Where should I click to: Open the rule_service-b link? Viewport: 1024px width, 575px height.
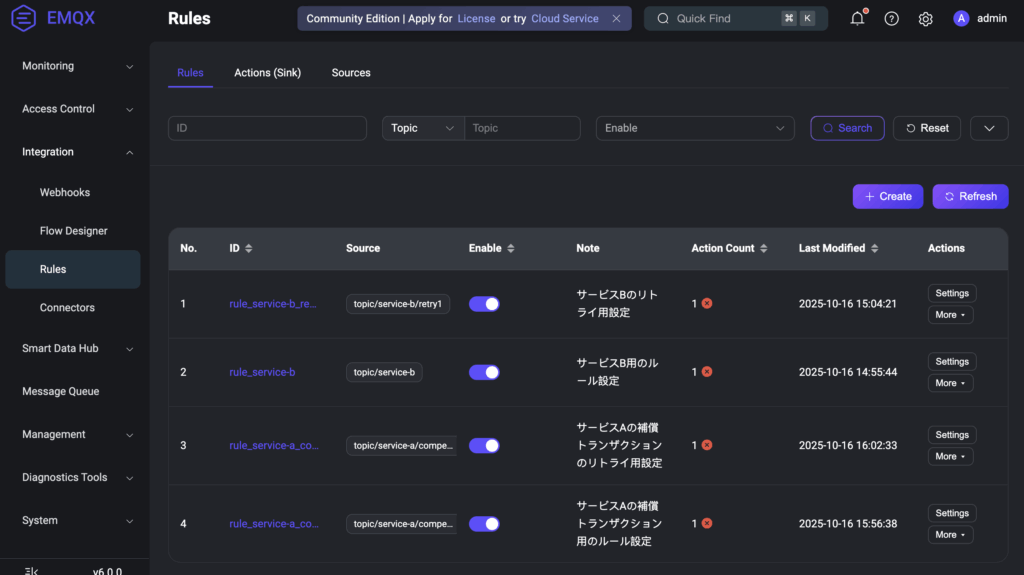coord(262,372)
